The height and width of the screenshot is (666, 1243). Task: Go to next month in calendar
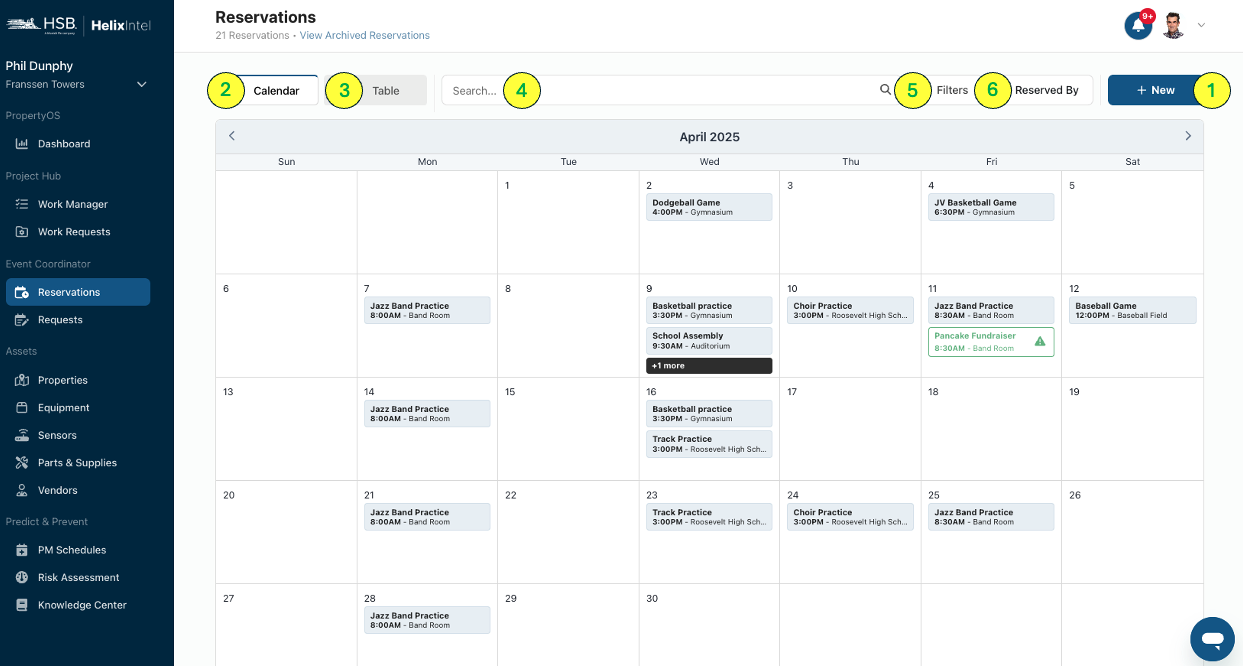1188,136
